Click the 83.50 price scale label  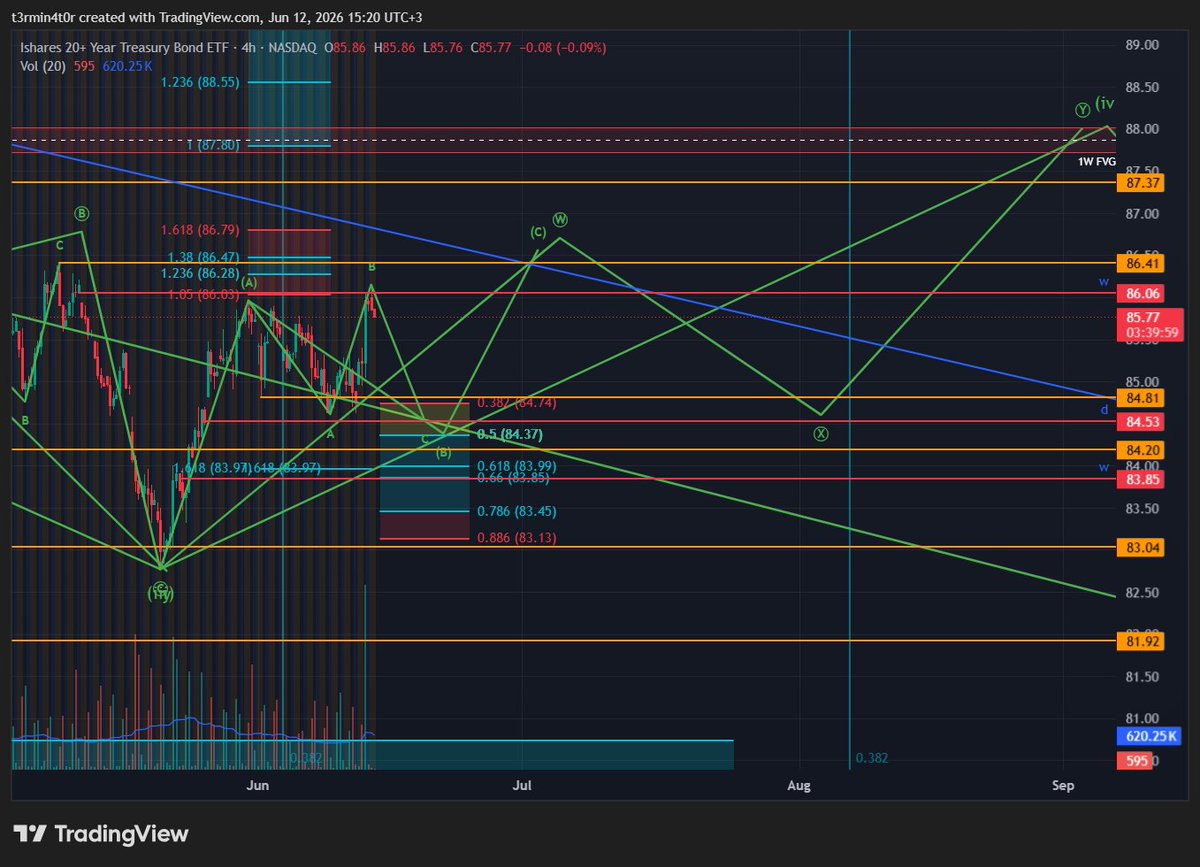[1142, 508]
